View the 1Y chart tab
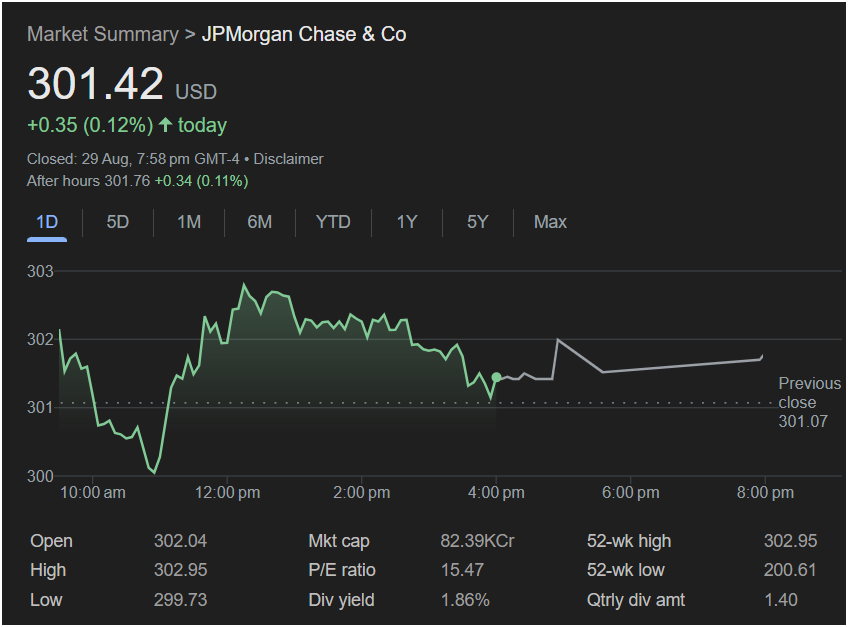The width and height of the screenshot is (848, 627). 407,222
